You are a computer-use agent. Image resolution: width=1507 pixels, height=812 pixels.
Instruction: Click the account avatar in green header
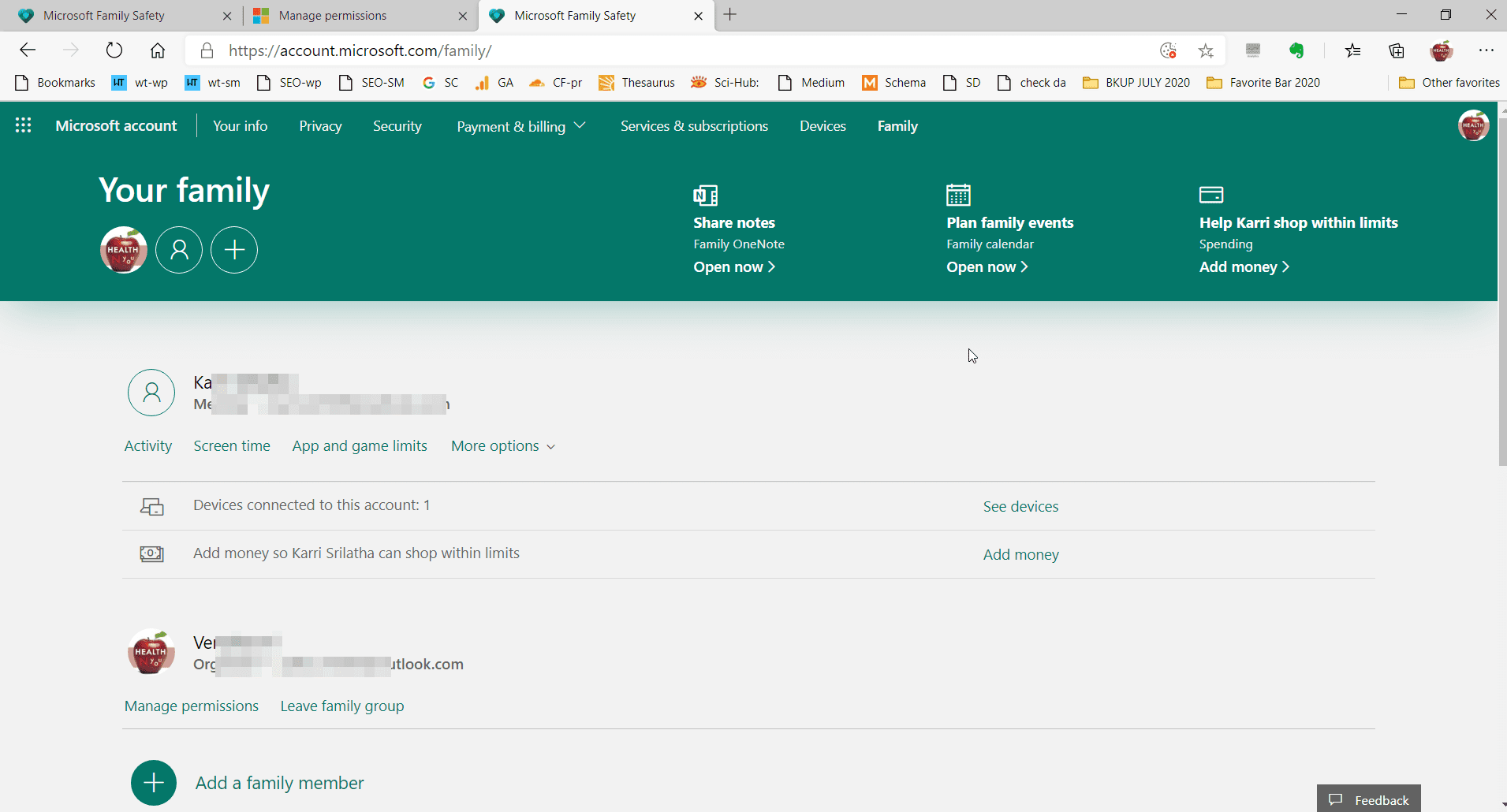click(x=1473, y=125)
